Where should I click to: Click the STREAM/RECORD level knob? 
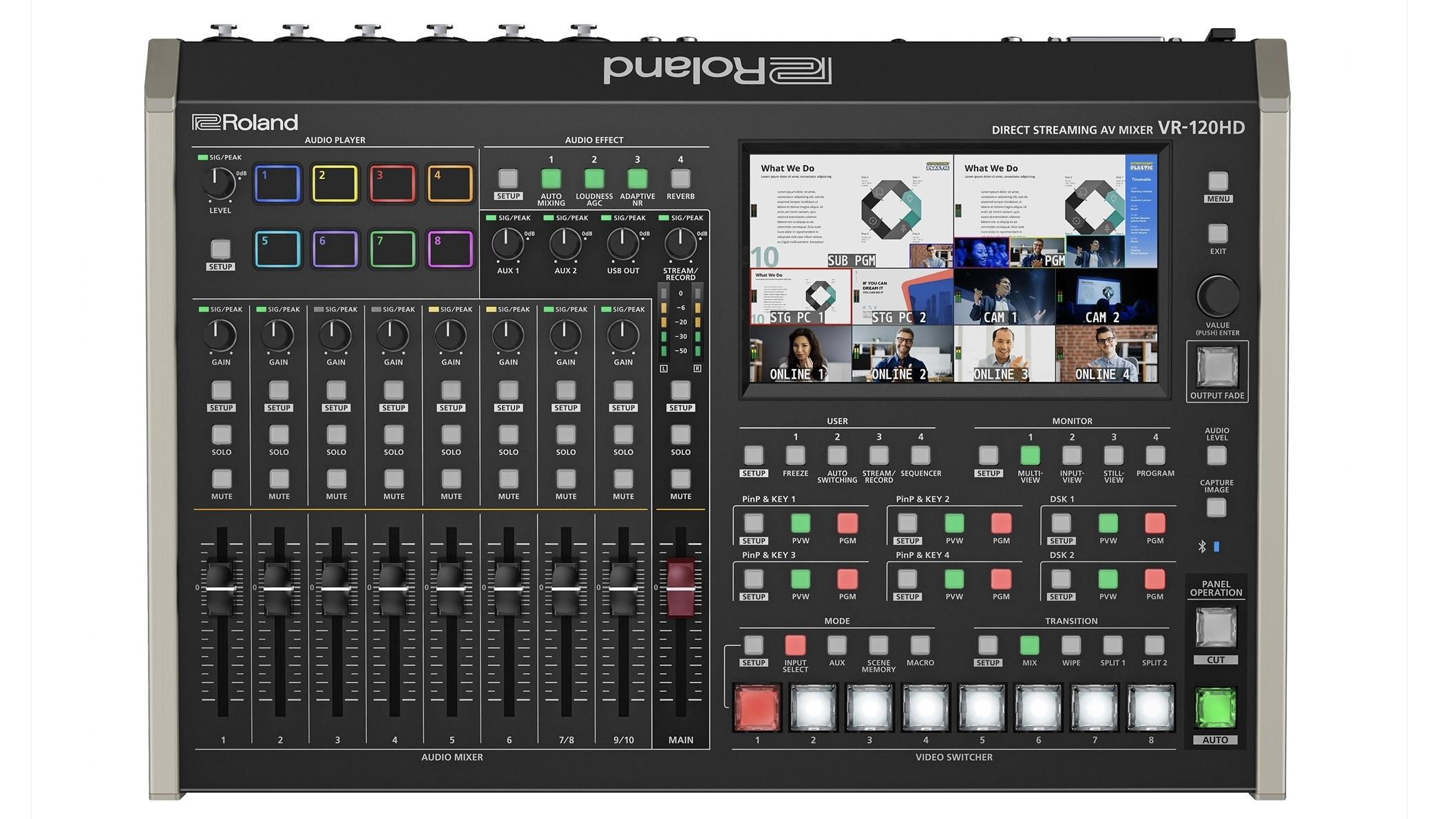coord(680,244)
